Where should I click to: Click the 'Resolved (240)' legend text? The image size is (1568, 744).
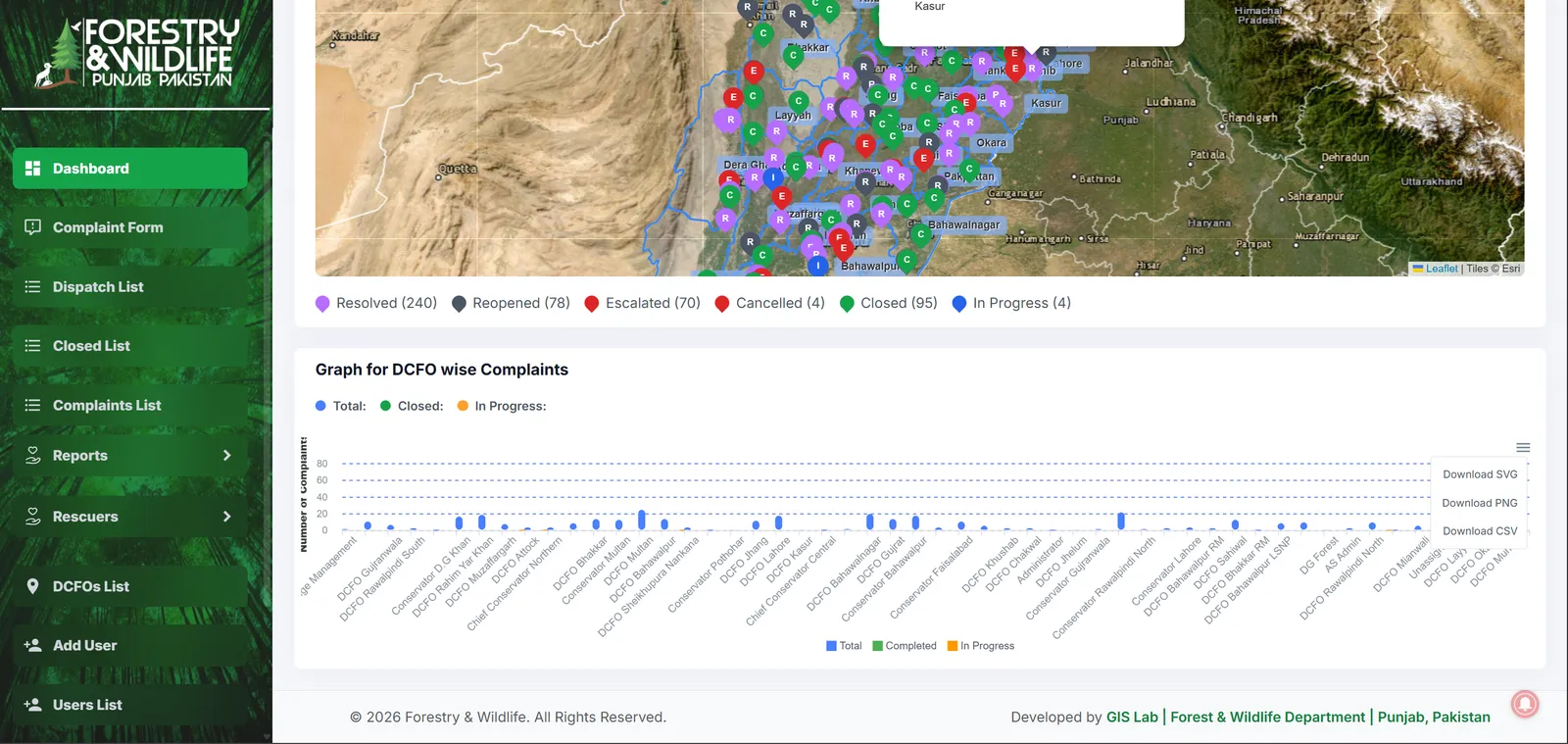point(386,304)
